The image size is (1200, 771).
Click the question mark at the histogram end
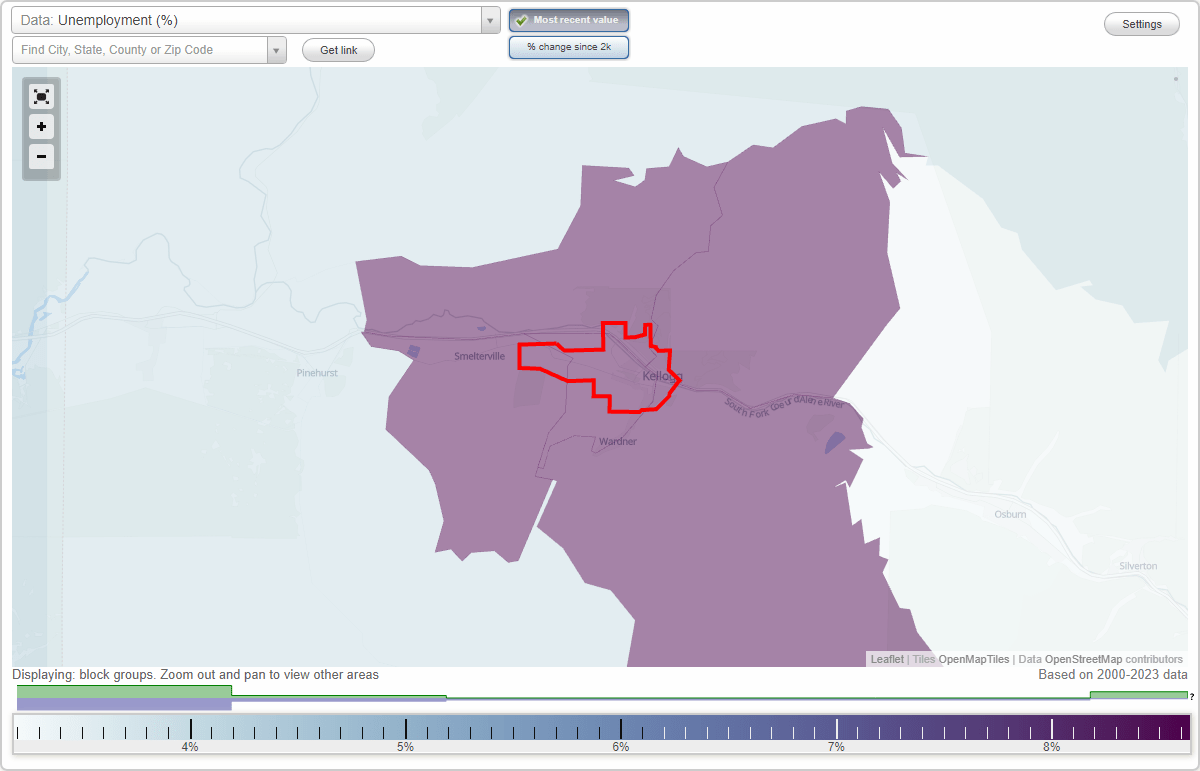1192,697
